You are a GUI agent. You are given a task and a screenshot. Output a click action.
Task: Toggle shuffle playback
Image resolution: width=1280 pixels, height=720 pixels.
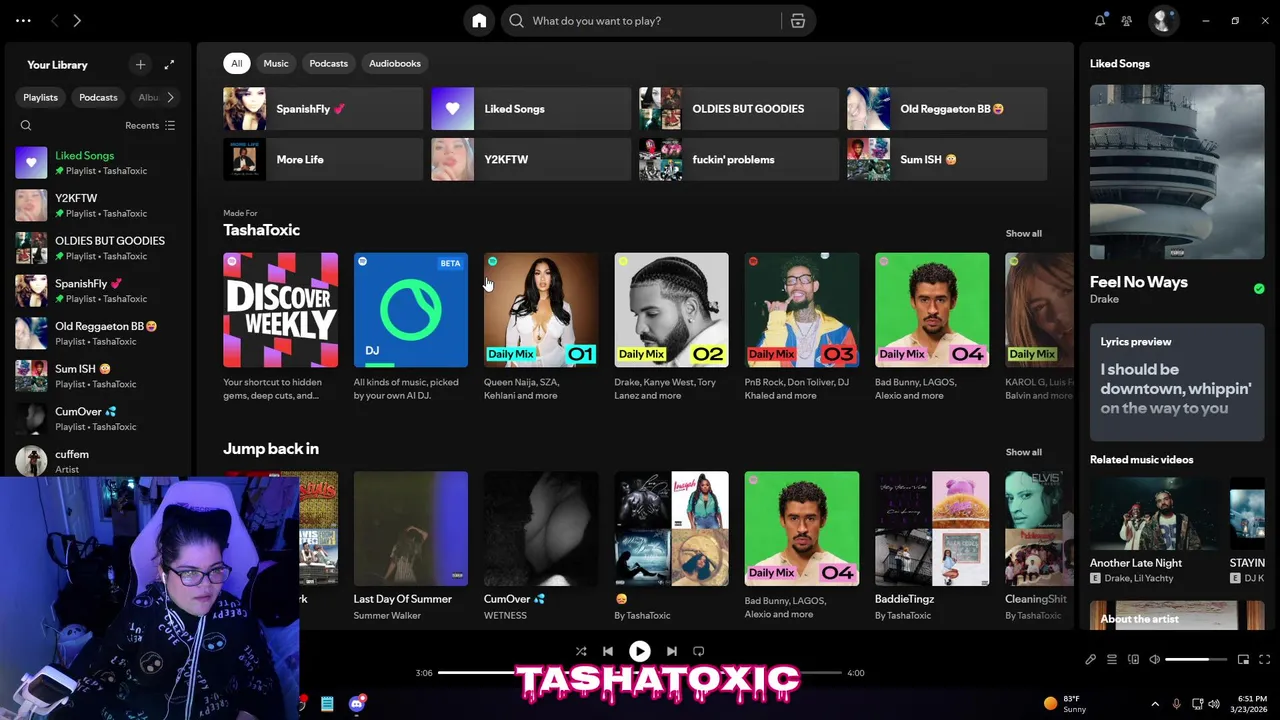click(581, 651)
